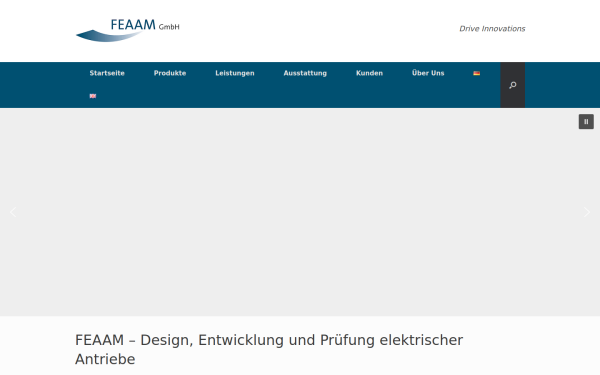This screenshot has height=375, width=600.
Task: Click the FEAAM Design, Entwicklung heading
Action: click(x=269, y=349)
